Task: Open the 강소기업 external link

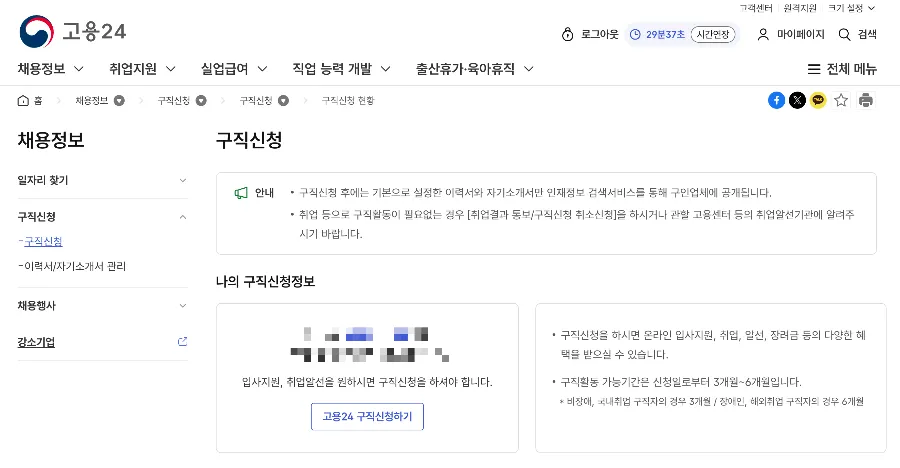Action: point(102,342)
